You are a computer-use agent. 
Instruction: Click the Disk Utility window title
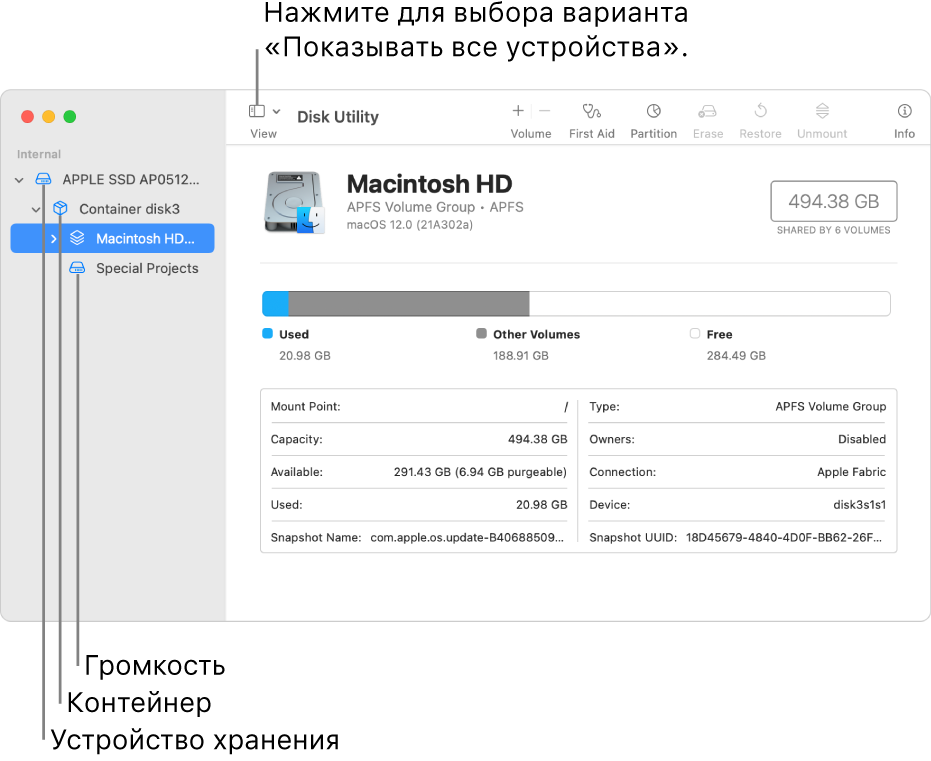[x=338, y=117]
